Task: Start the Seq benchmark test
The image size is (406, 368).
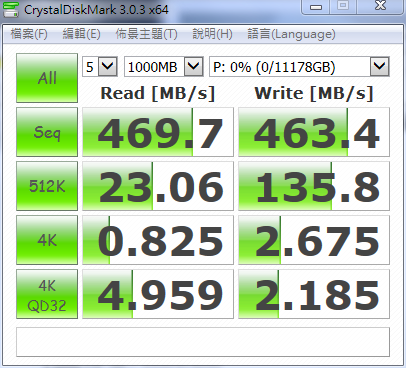Action: click(x=47, y=132)
